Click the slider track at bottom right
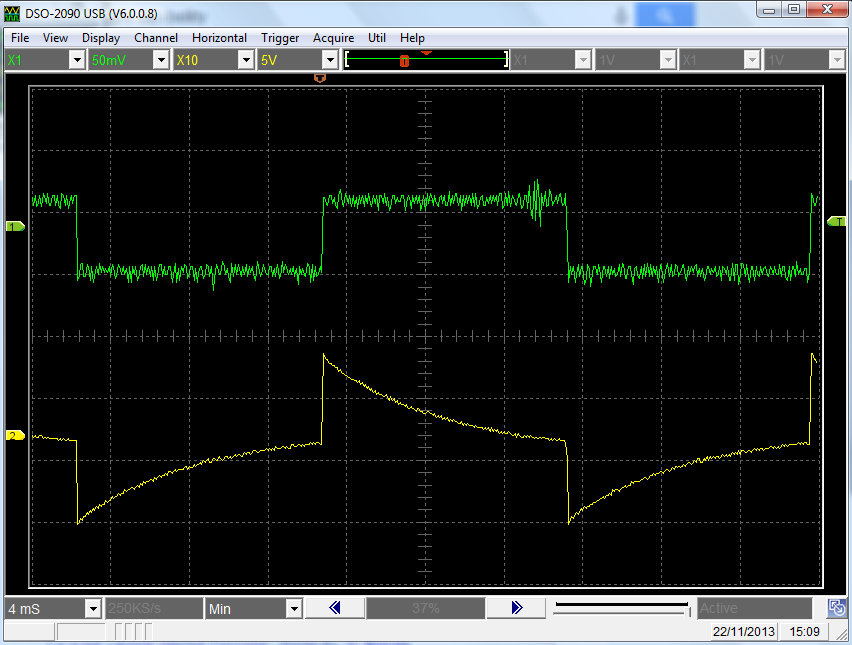Image resolution: width=852 pixels, height=645 pixels. [x=620, y=607]
